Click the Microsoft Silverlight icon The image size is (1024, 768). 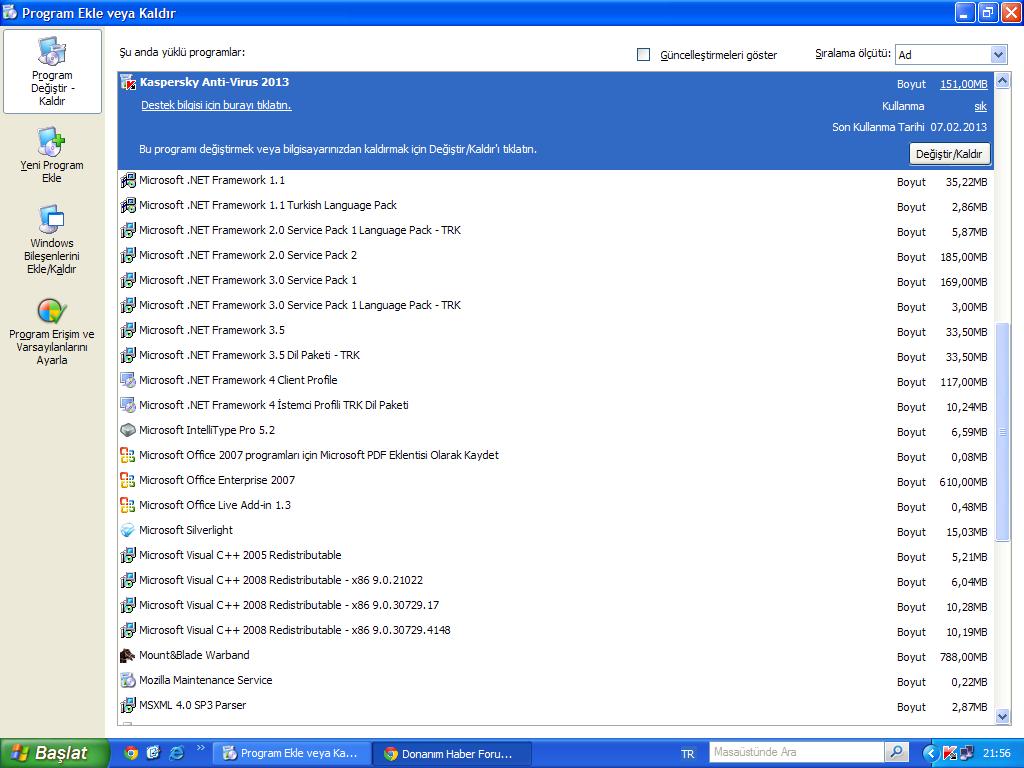[128, 530]
